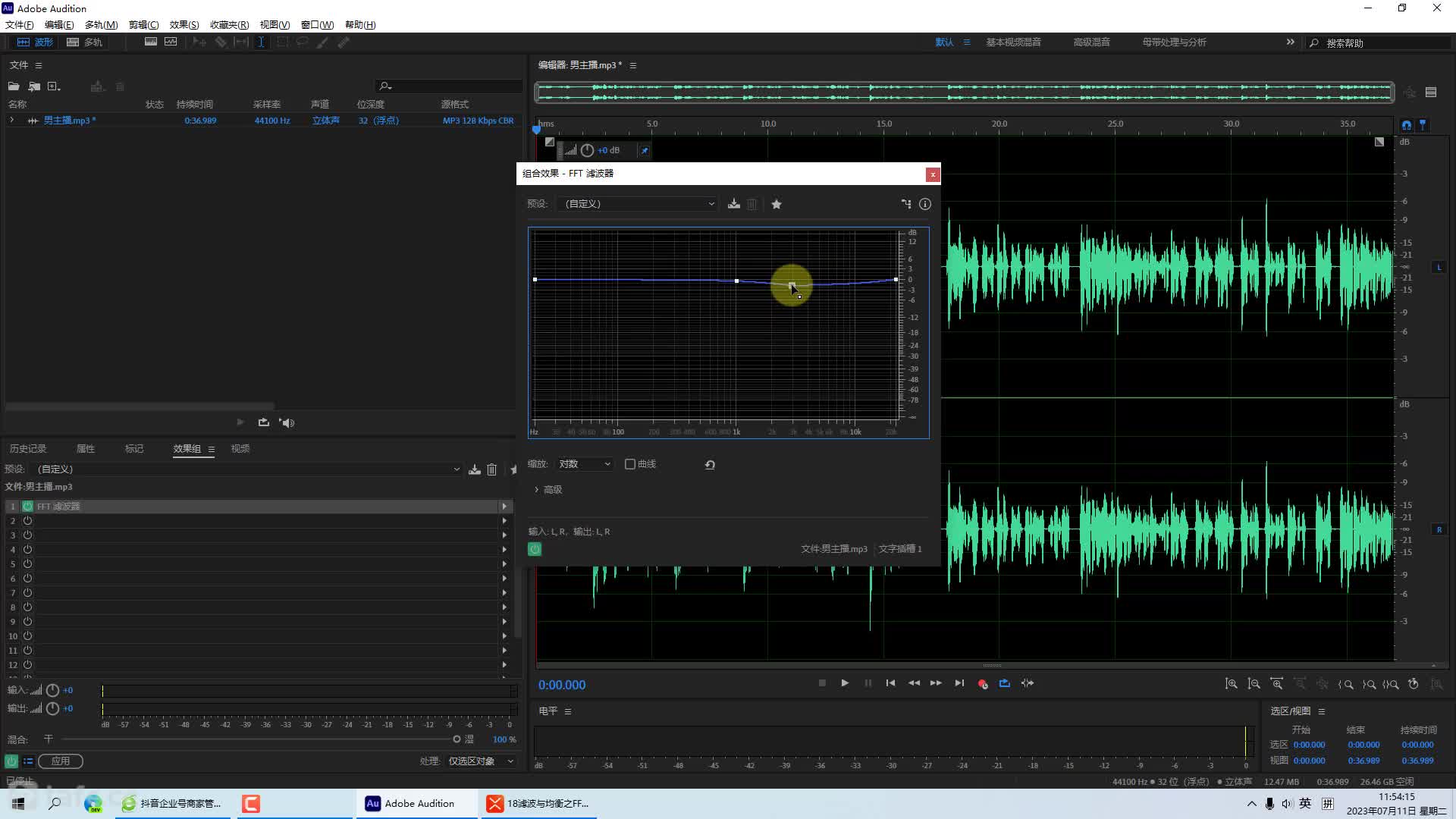Adjust effects rack input gain knob

click(x=52, y=691)
